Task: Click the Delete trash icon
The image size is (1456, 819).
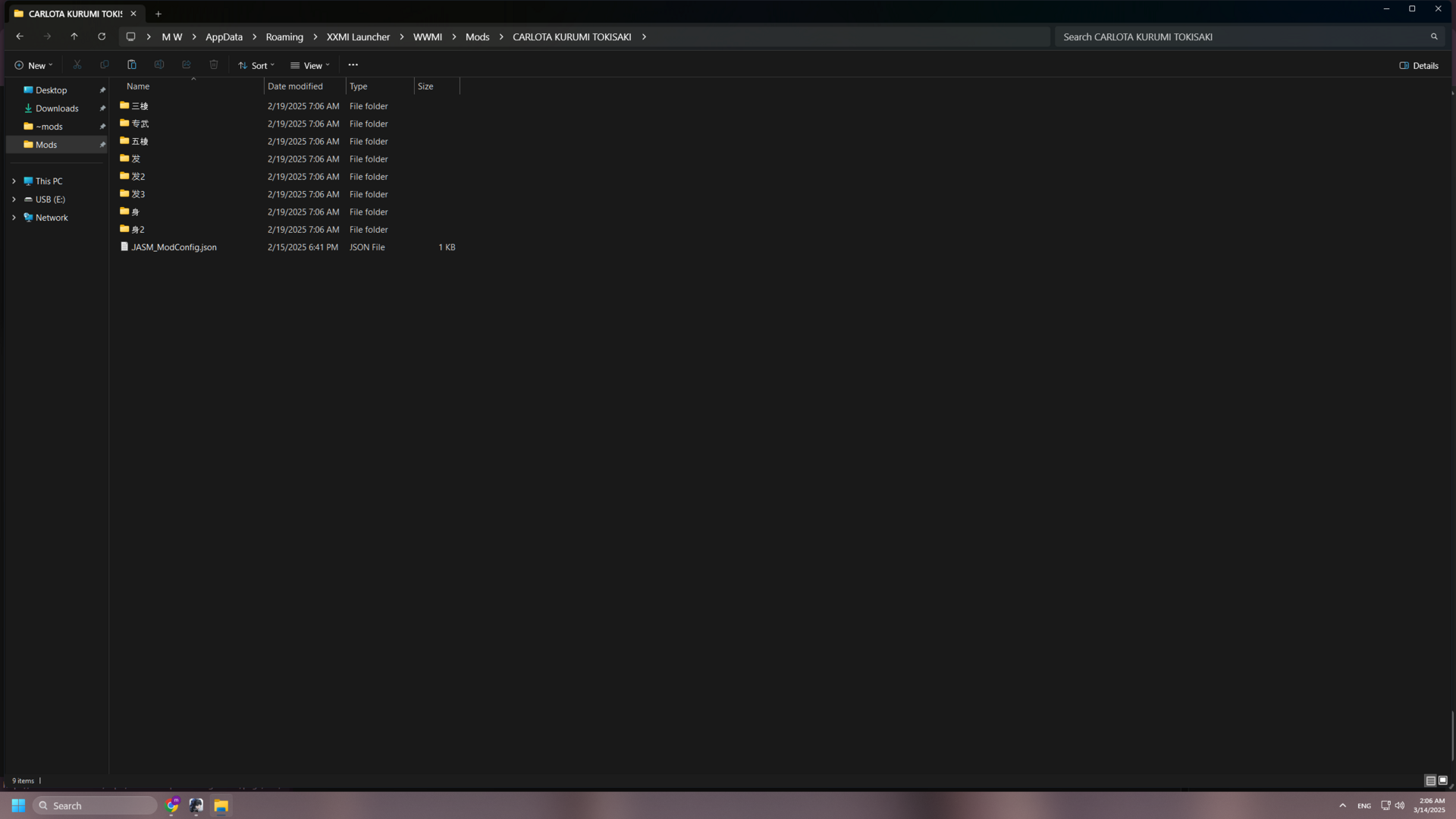Action: tap(214, 65)
